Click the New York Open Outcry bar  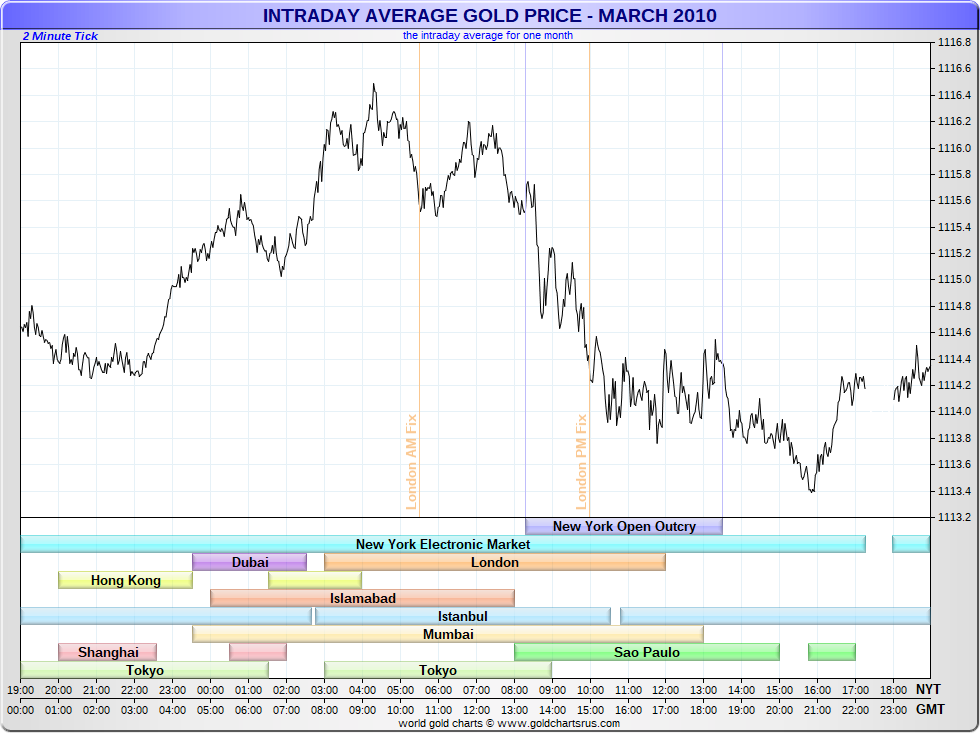coord(624,526)
